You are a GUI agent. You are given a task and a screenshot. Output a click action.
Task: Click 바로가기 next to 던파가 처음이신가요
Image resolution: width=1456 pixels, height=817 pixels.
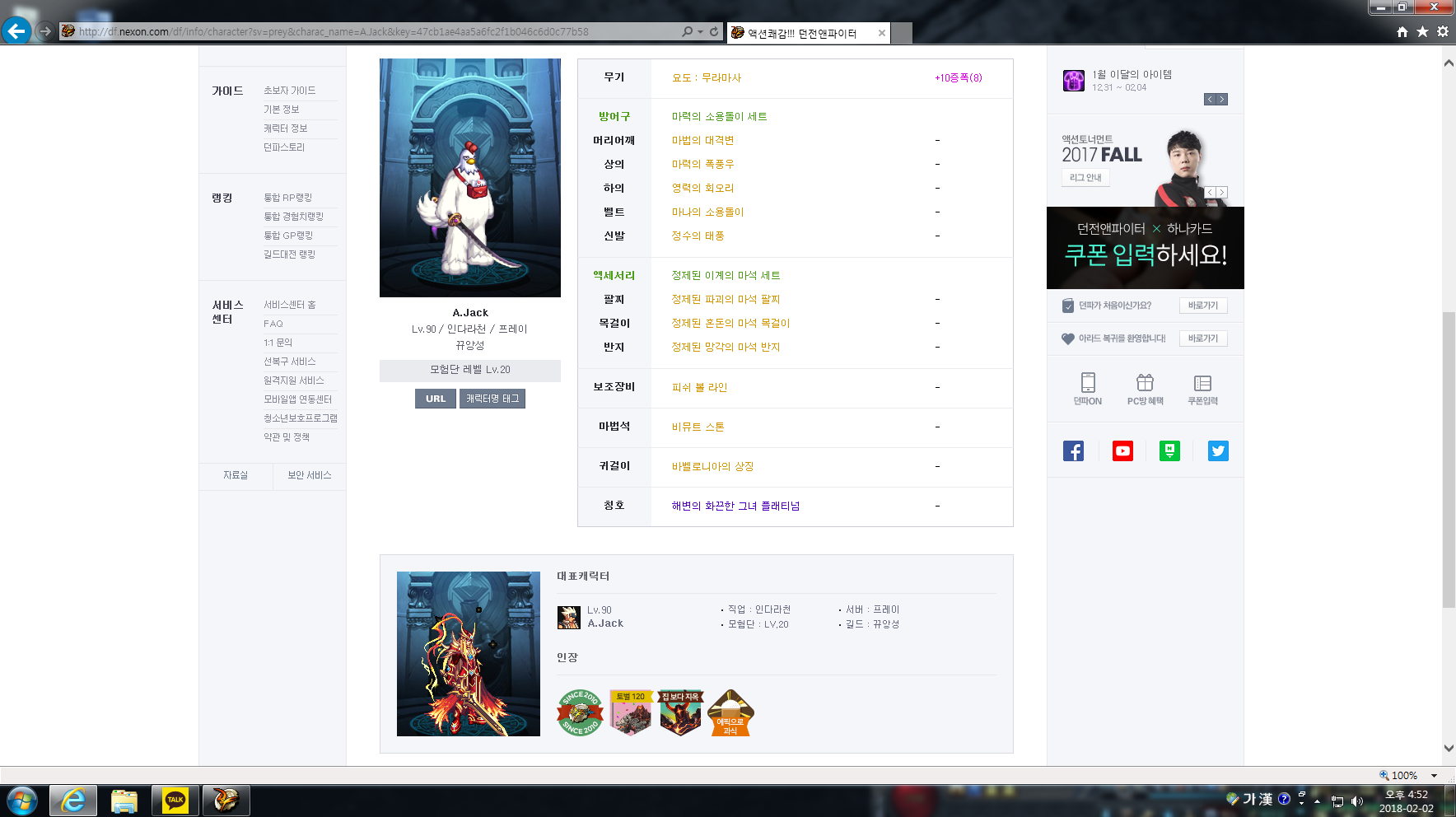[x=1203, y=306]
